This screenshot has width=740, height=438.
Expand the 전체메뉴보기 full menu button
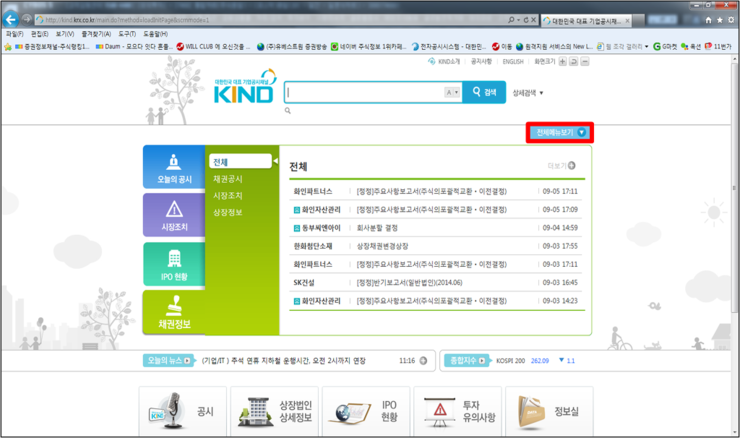(560, 133)
